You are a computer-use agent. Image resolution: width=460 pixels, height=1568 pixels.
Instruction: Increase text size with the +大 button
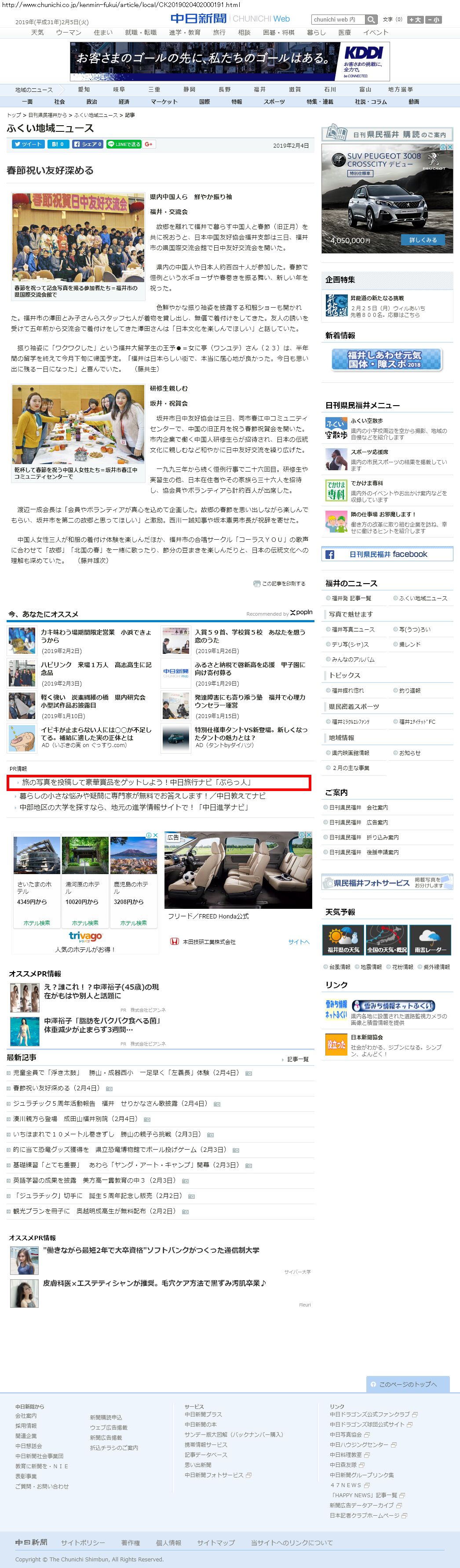415,19
